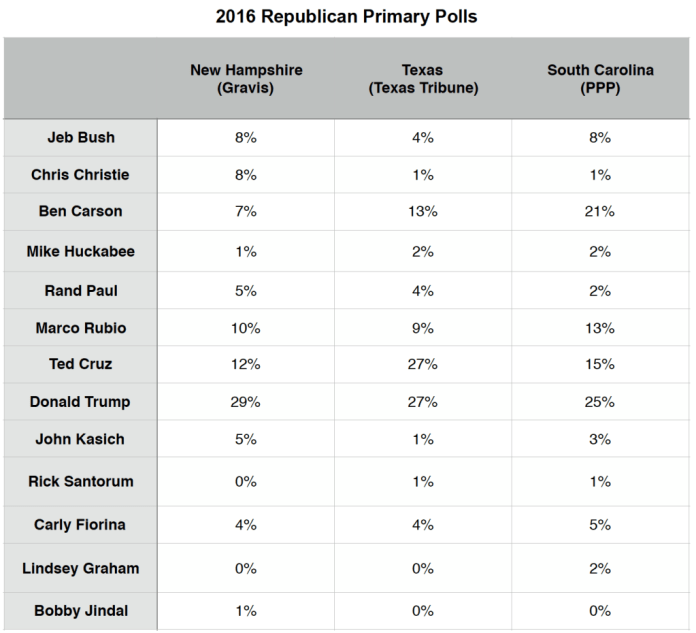Select the Texas (Texas Tribune) column header

click(x=424, y=79)
